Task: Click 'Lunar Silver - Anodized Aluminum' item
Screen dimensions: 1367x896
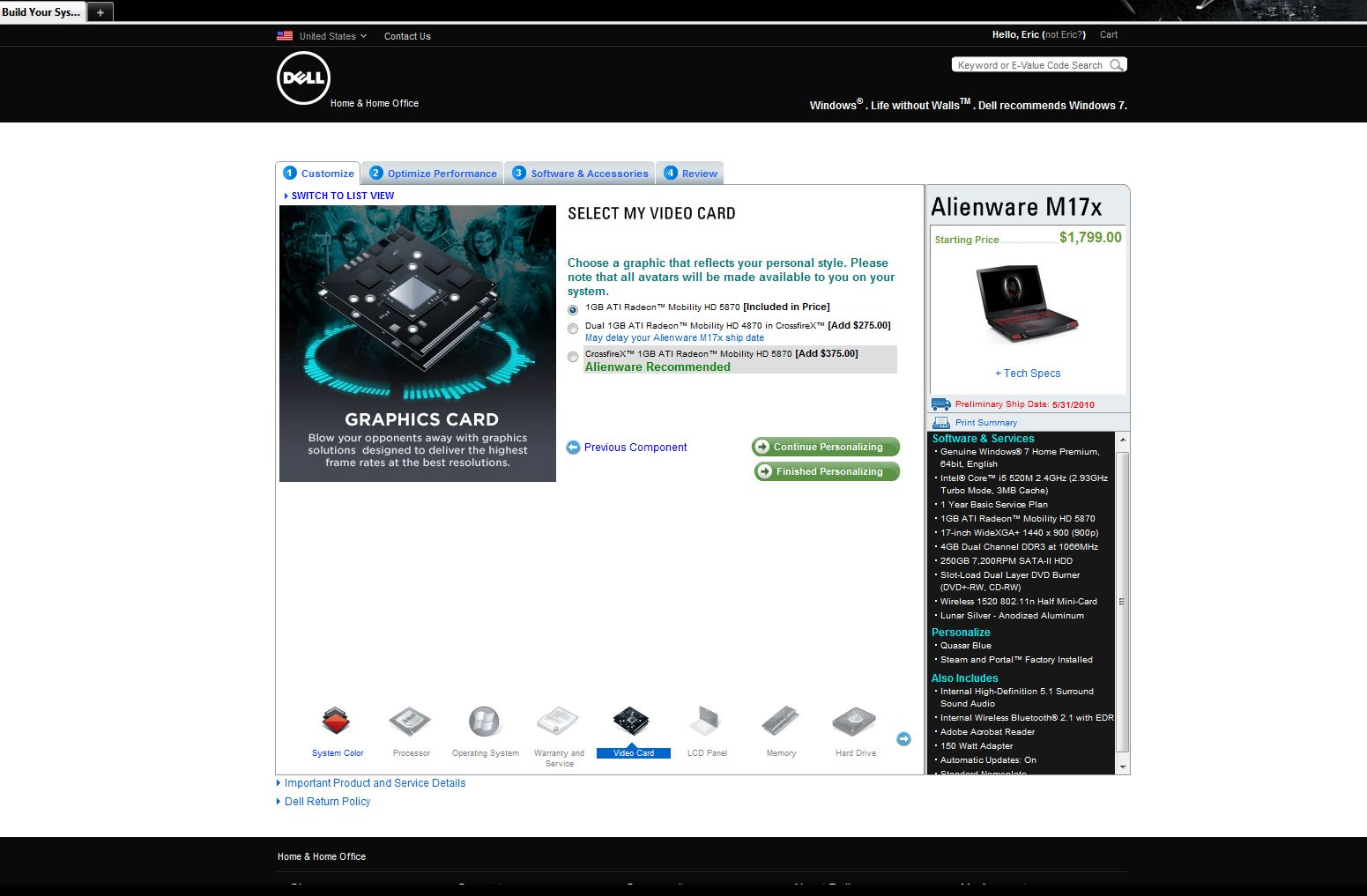Action: click(1012, 616)
